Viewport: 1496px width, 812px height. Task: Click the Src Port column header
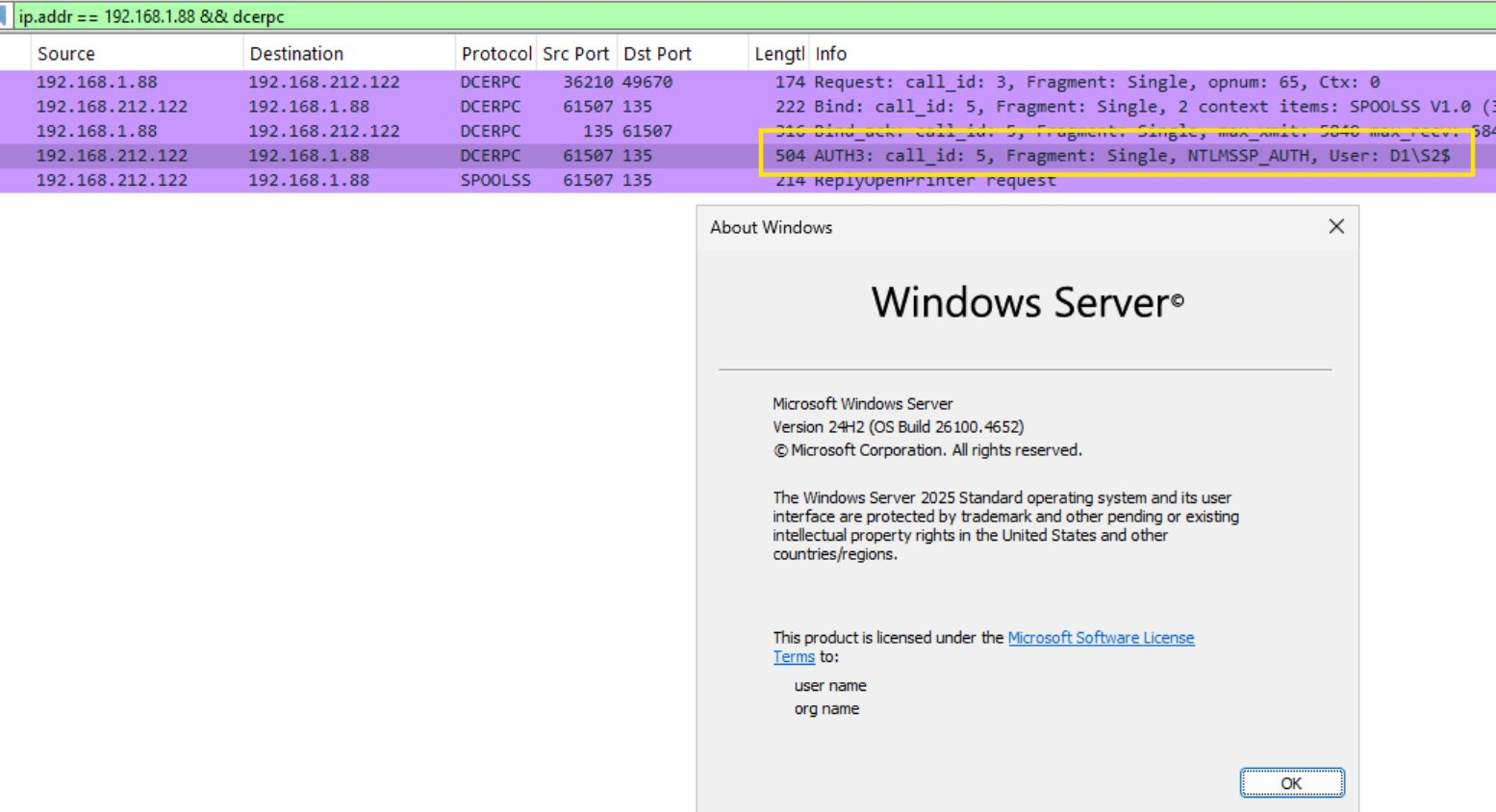[576, 54]
